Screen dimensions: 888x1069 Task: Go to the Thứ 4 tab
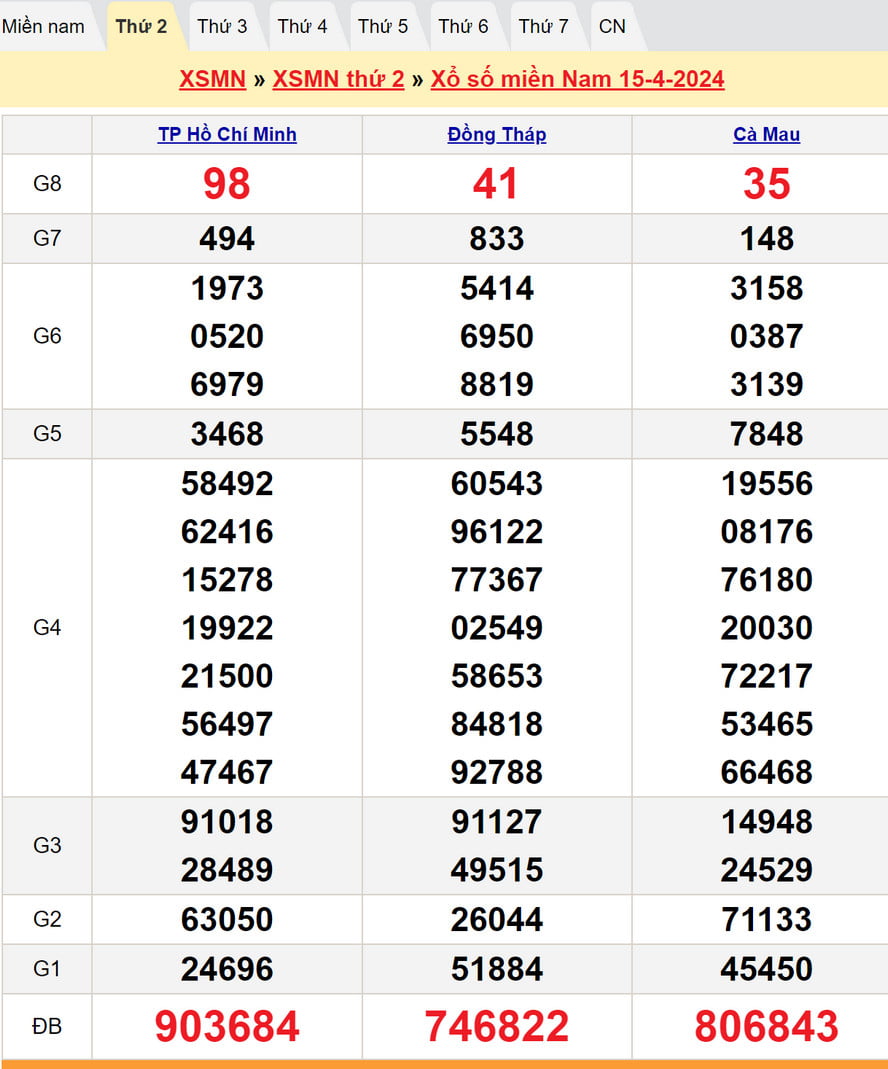[302, 26]
